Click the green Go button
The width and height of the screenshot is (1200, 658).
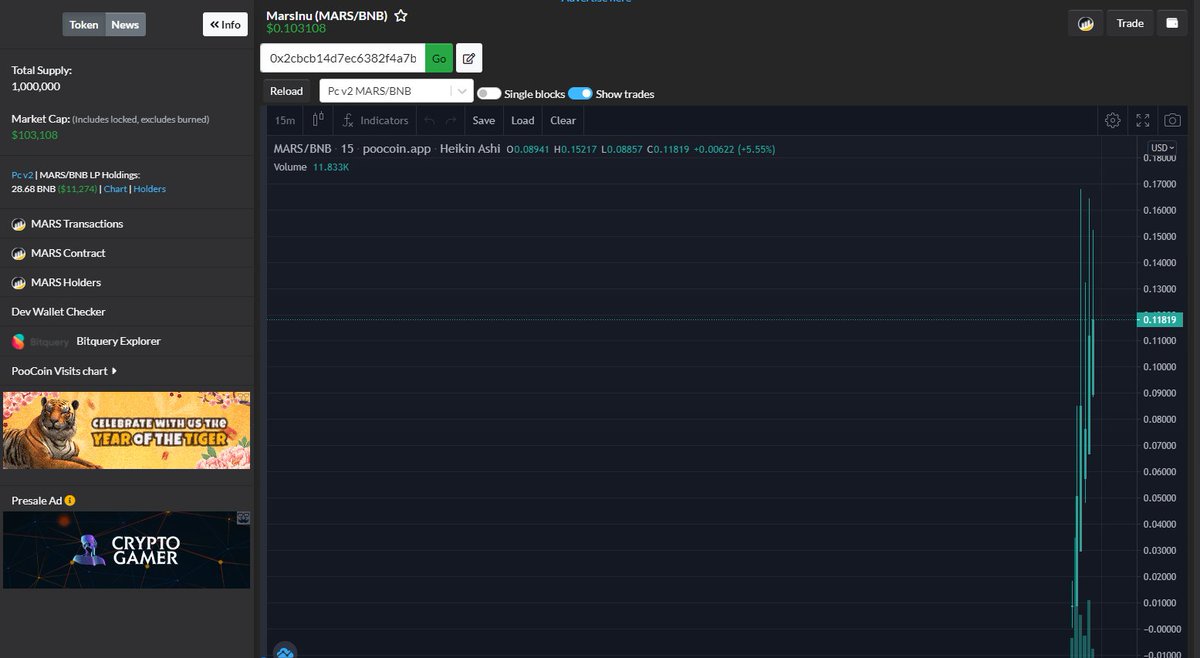tap(439, 58)
